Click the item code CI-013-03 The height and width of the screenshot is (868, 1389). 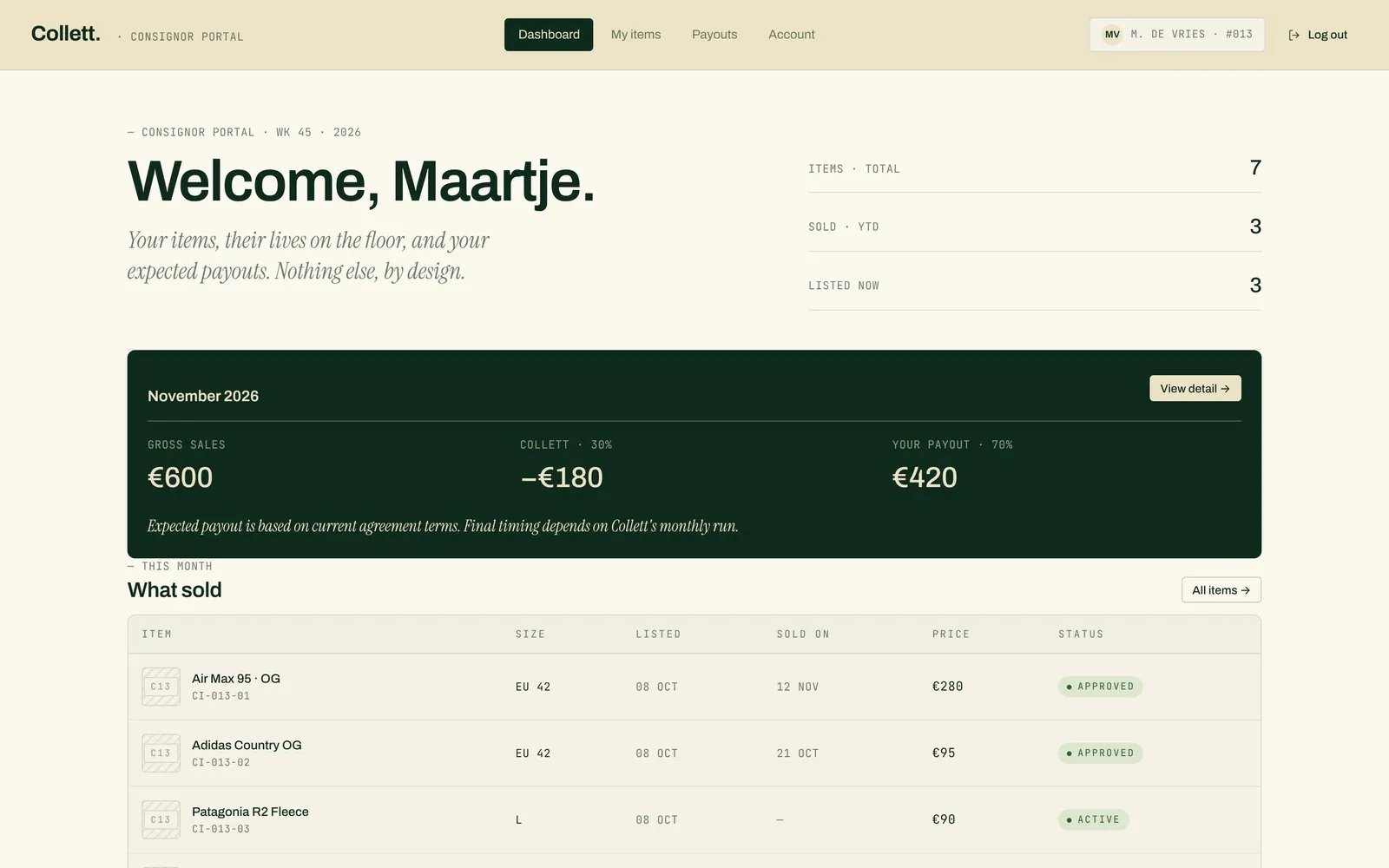tap(221, 829)
